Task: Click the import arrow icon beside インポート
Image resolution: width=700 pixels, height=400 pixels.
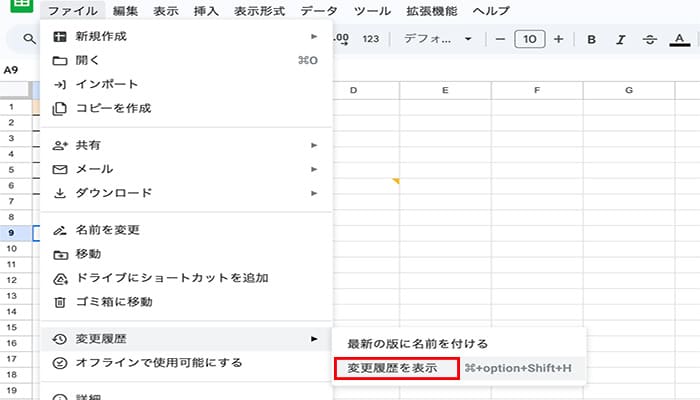Action: pos(60,84)
